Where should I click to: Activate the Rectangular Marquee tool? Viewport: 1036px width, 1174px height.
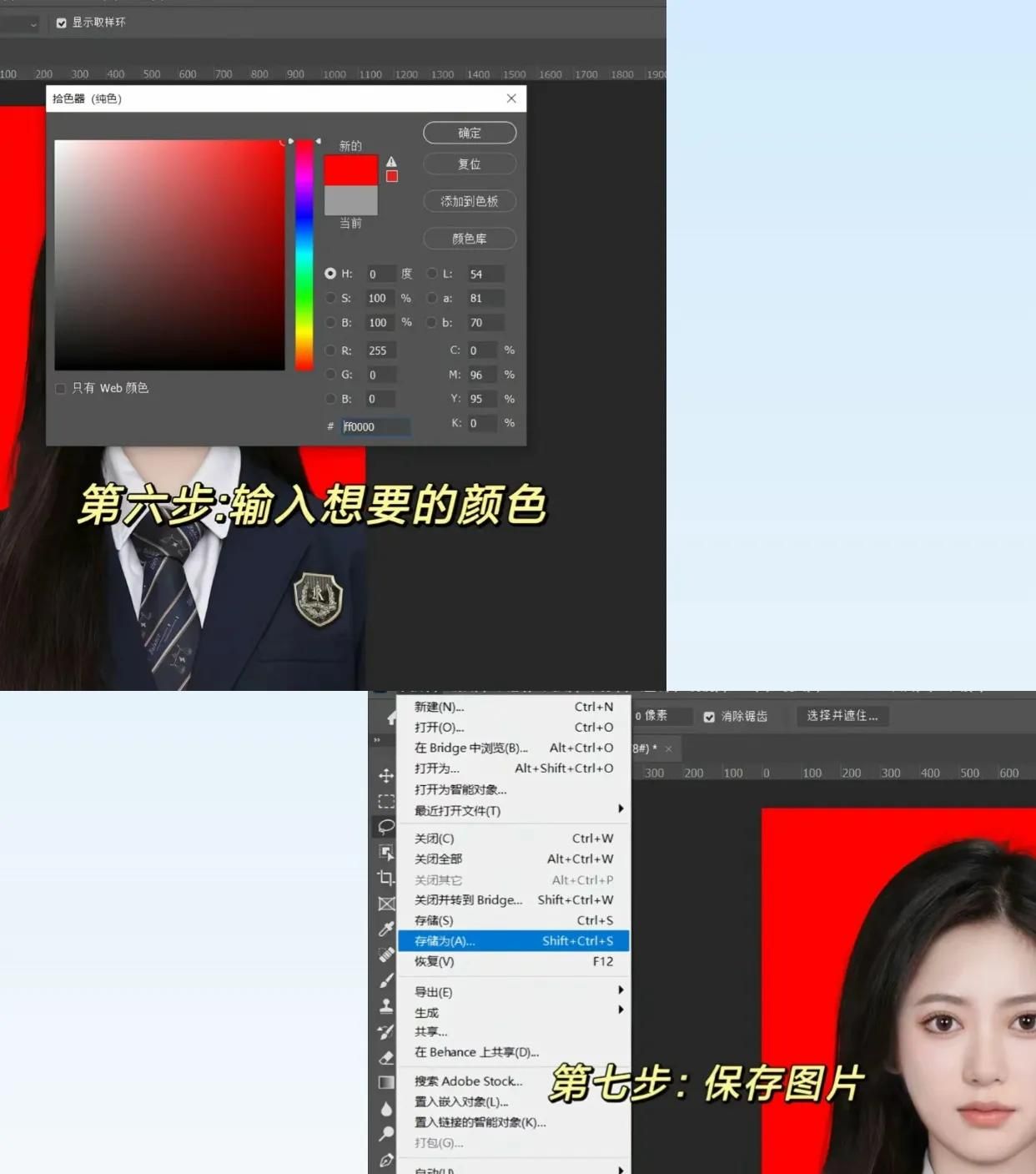point(385,801)
